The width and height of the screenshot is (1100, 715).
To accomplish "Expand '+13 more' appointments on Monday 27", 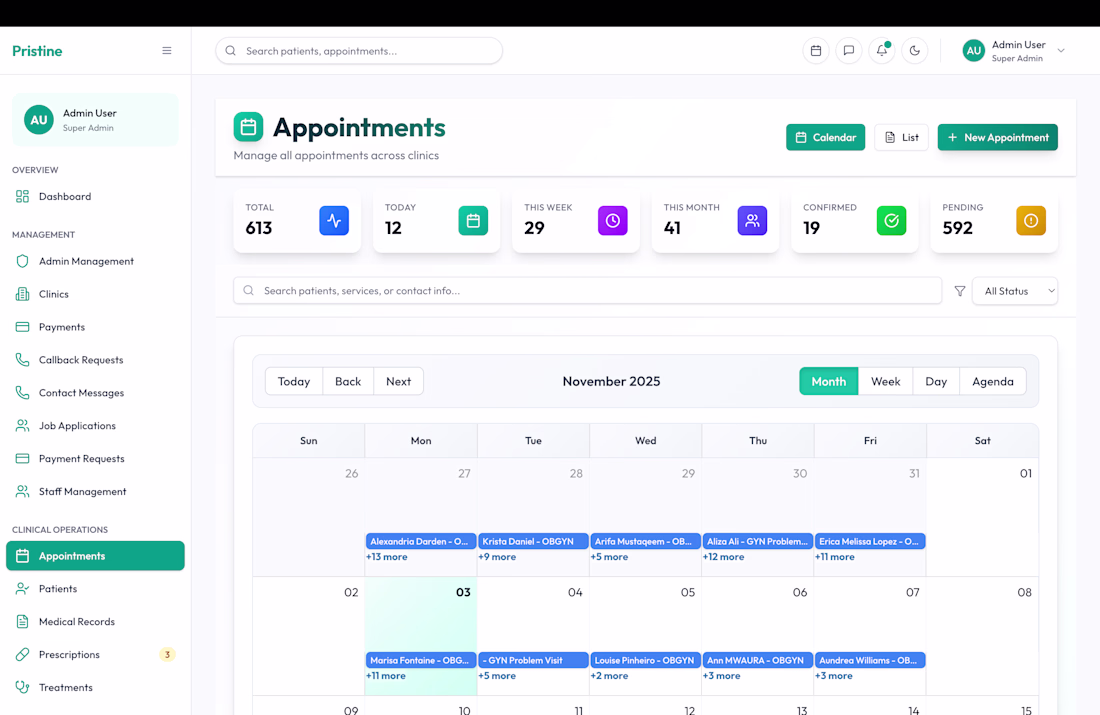I will pyautogui.click(x=387, y=556).
